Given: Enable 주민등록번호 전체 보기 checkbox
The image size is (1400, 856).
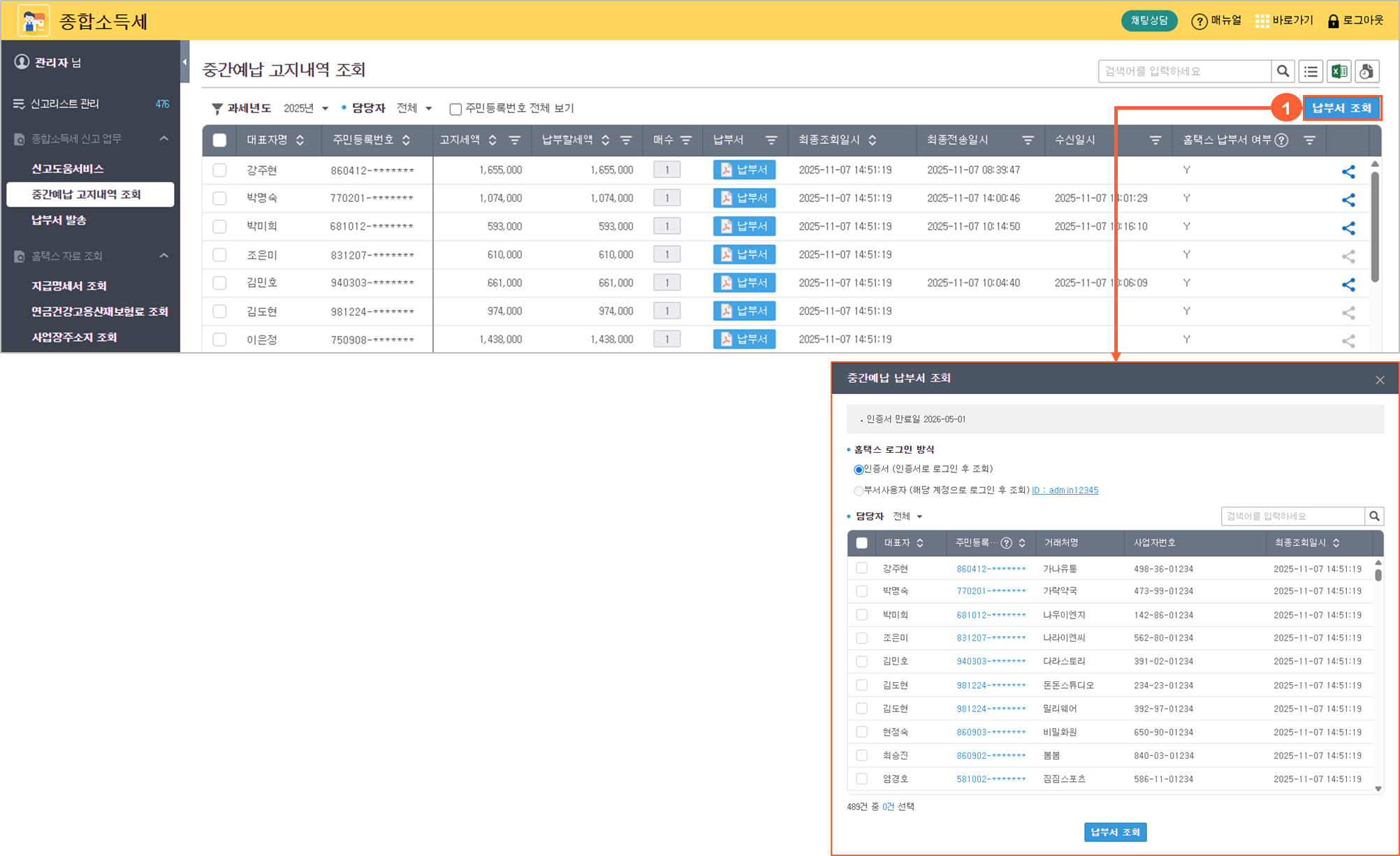Looking at the screenshot, I should pyautogui.click(x=455, y=109).
